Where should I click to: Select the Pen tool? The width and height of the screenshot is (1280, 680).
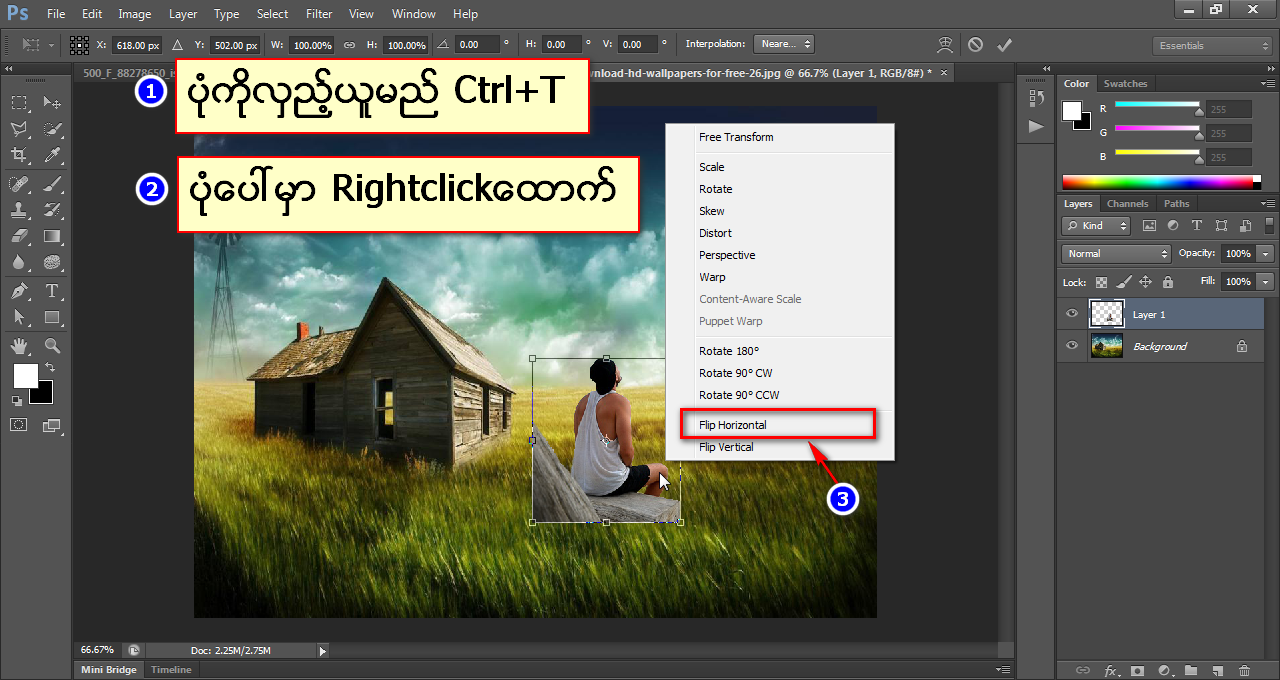[x=19, y=291]
